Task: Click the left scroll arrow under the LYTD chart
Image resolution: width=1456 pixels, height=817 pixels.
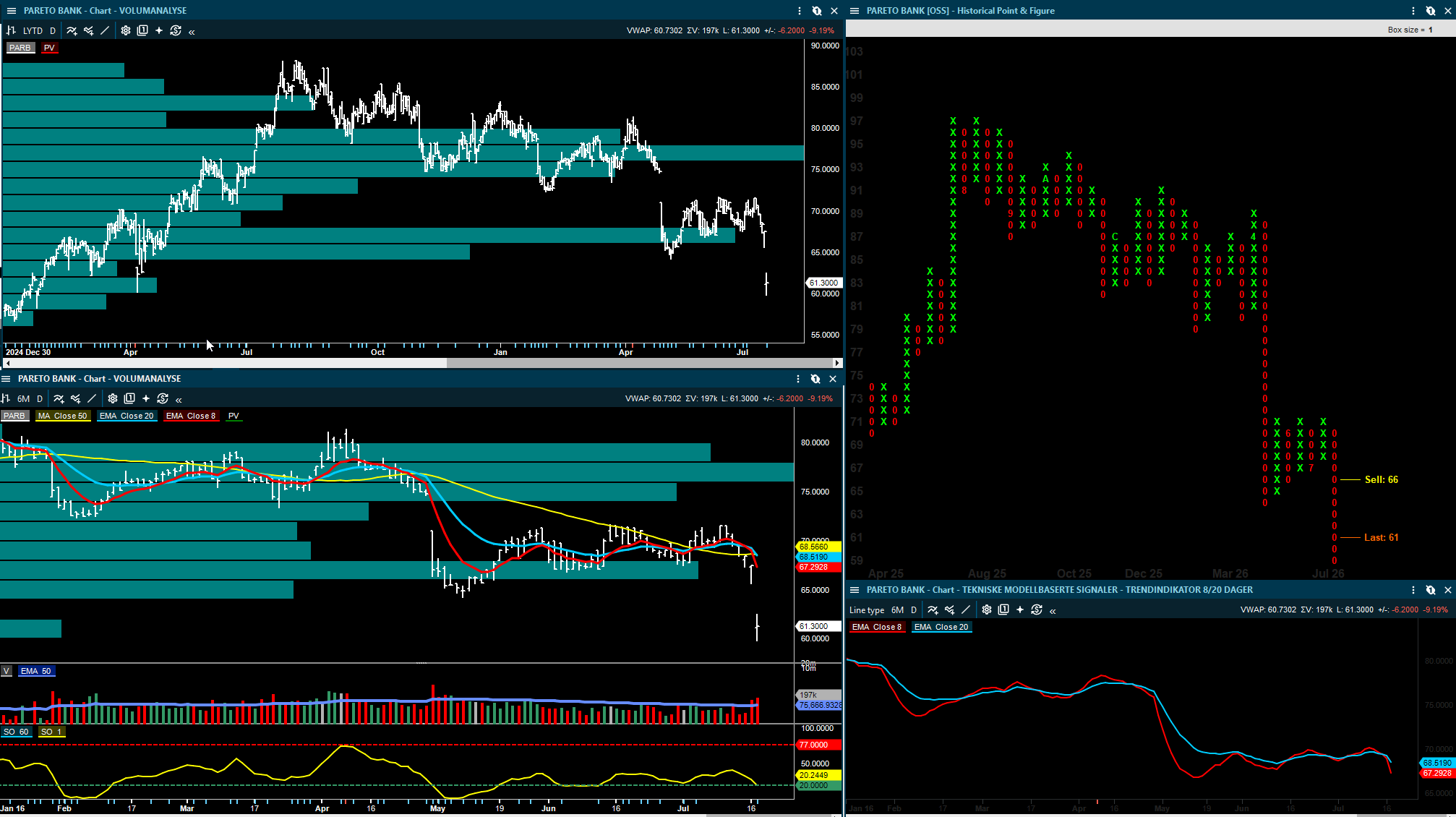Action: tap(7, 363)
